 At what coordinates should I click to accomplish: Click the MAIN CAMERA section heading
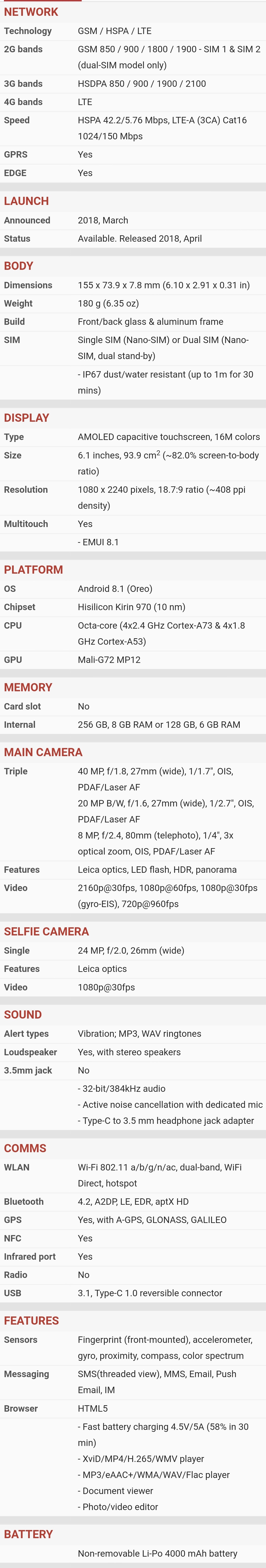point(43,752)
